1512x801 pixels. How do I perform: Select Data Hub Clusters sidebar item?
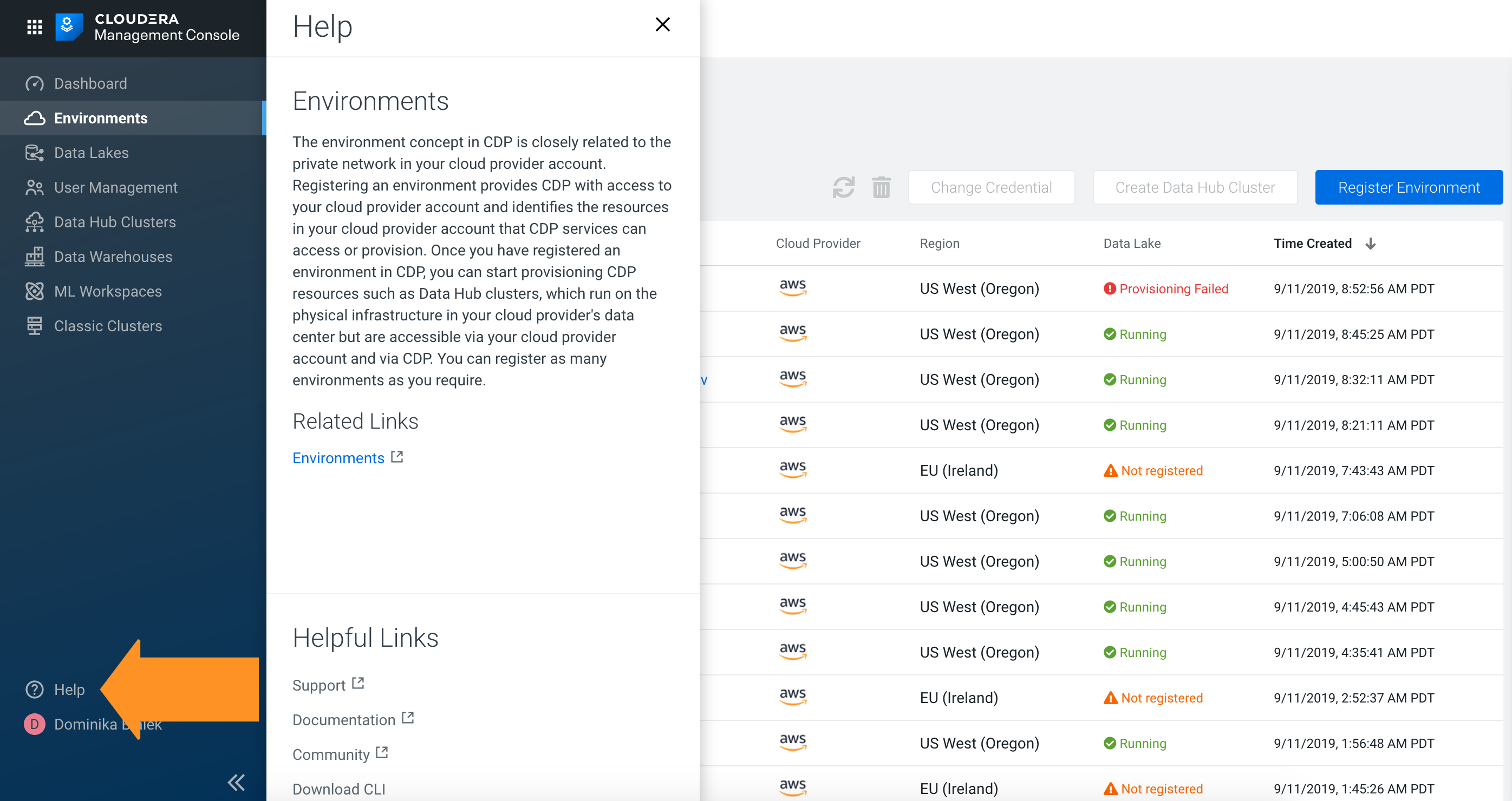114,222
